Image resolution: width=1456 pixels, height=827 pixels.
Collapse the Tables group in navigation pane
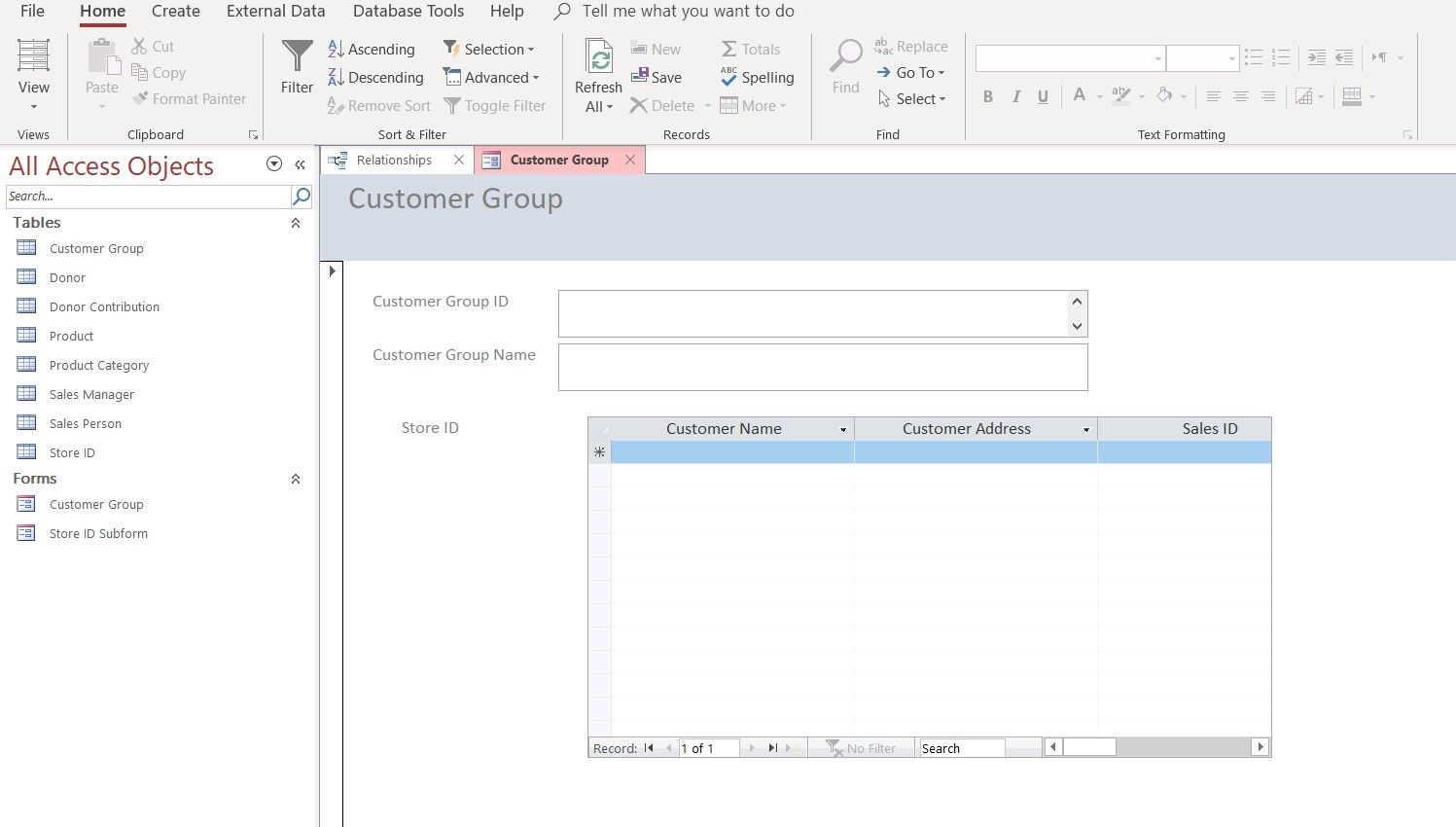pos(296,223)
